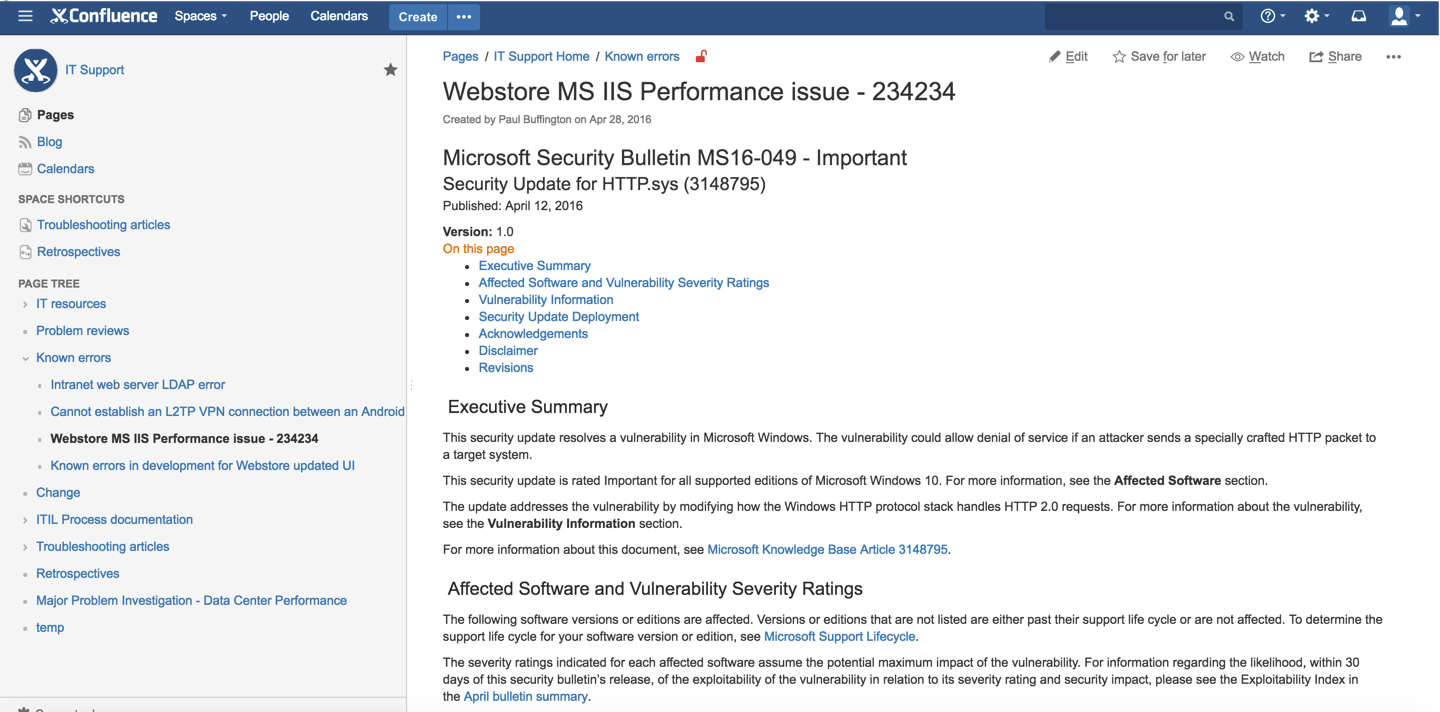The height and width of the screenshot is (712, 1440).
Task: Click the blue Create button
Action: tap(417, 17)
